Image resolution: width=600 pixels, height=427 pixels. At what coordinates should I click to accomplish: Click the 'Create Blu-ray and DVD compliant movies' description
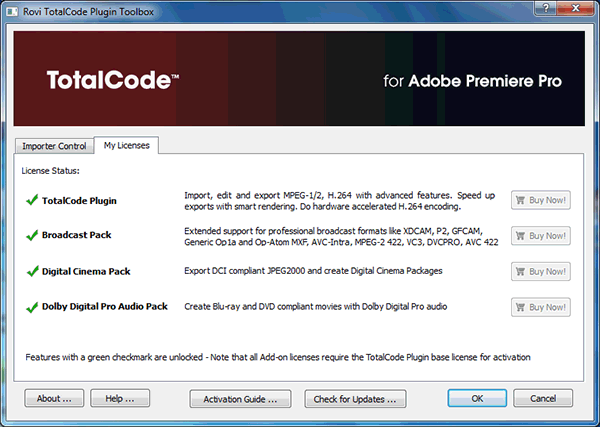click(x=315, y=306)
